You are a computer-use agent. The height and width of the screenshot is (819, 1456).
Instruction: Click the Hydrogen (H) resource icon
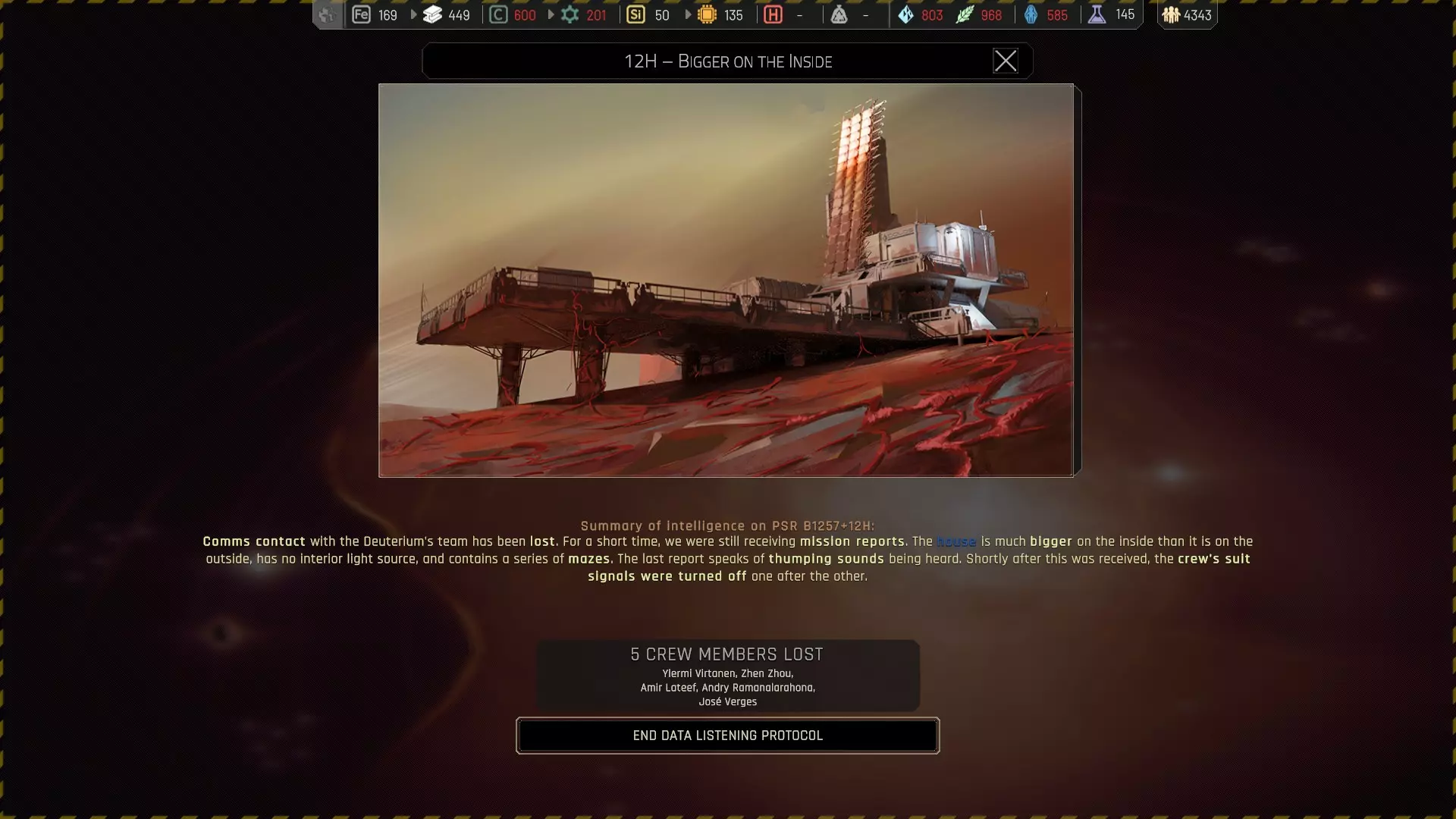(773, 14)
